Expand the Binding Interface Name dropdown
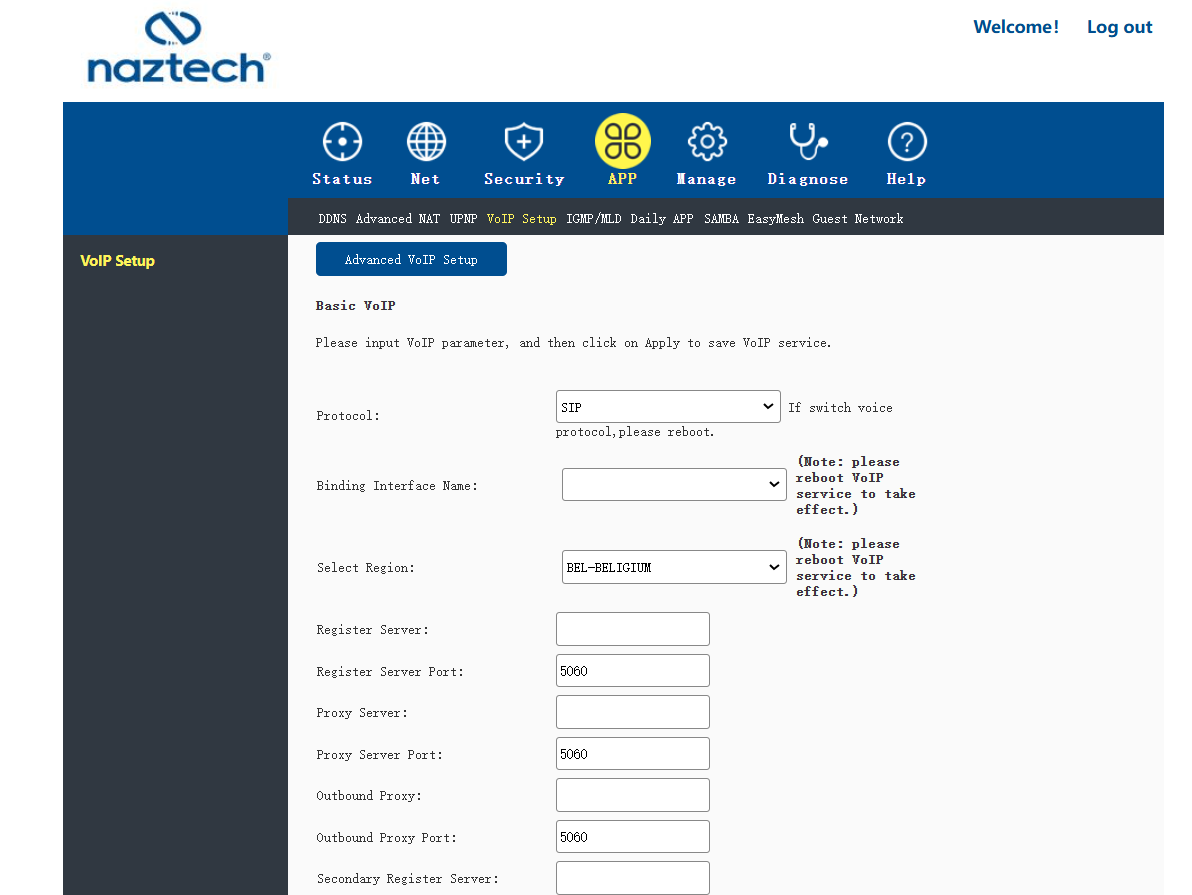The width and height of the screenshot is (1192, 895). 674,484
